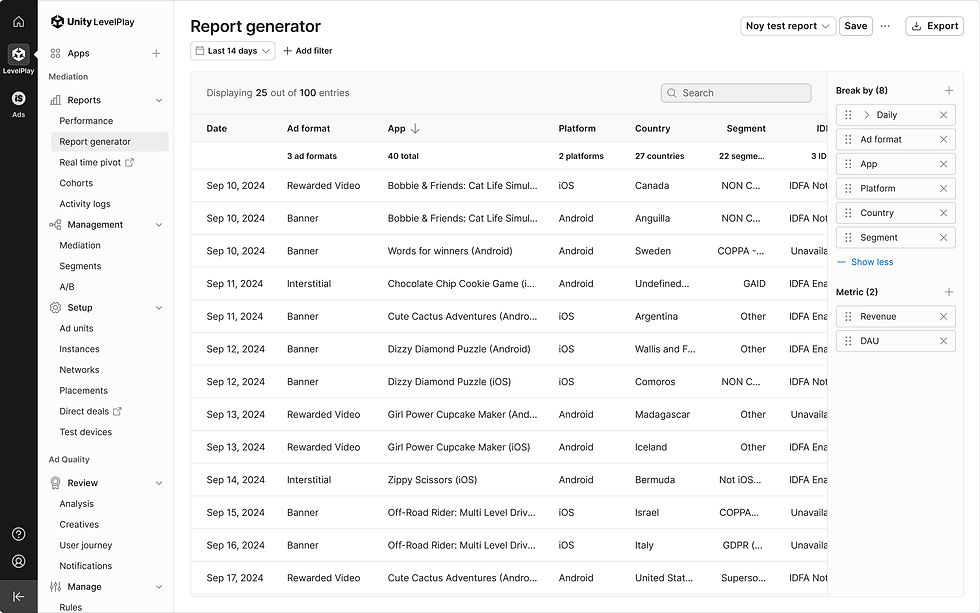
Task: Open Creatives under Review
Action: coord(79,524)
